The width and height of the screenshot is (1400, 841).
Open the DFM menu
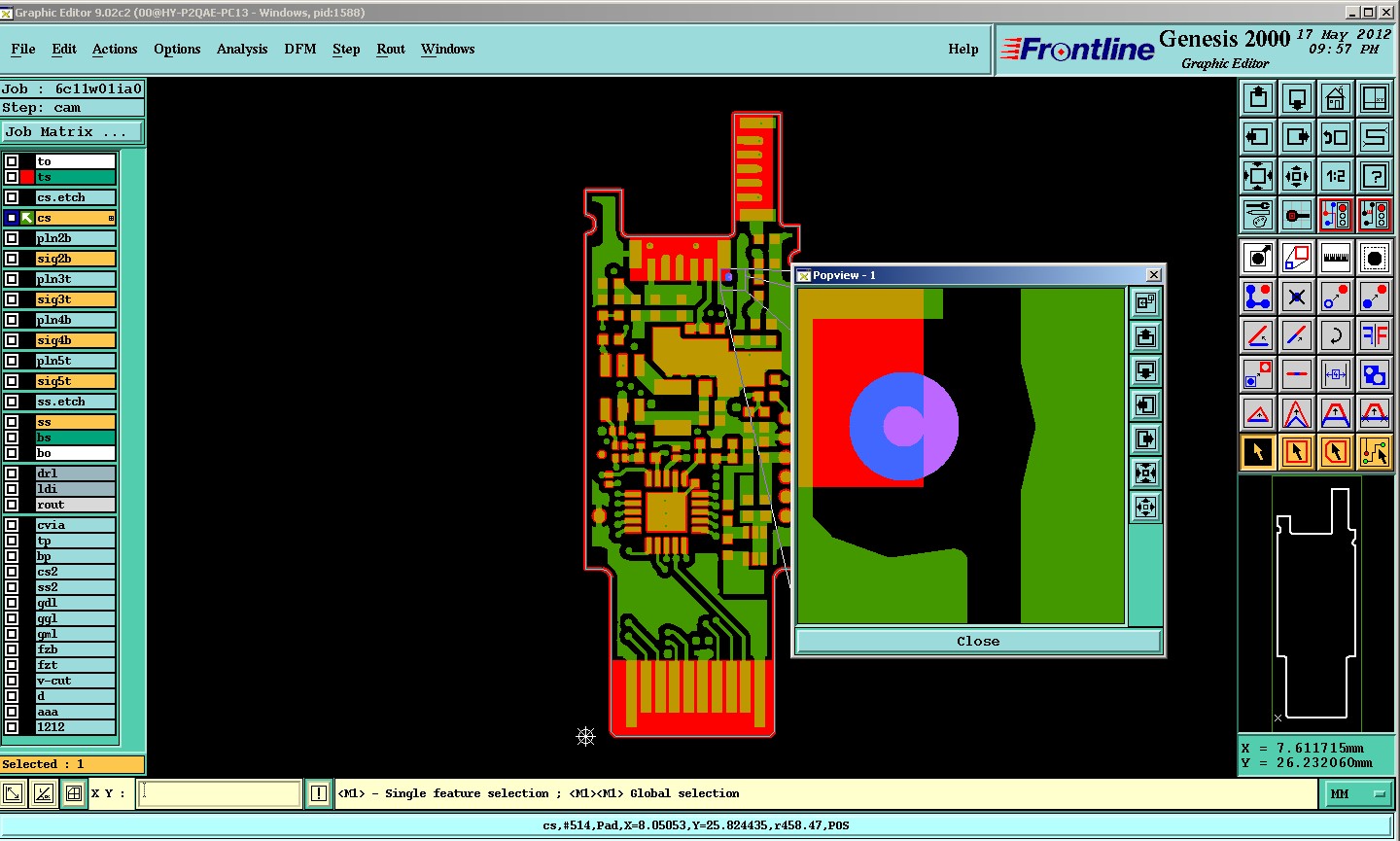tap(300, 49)
